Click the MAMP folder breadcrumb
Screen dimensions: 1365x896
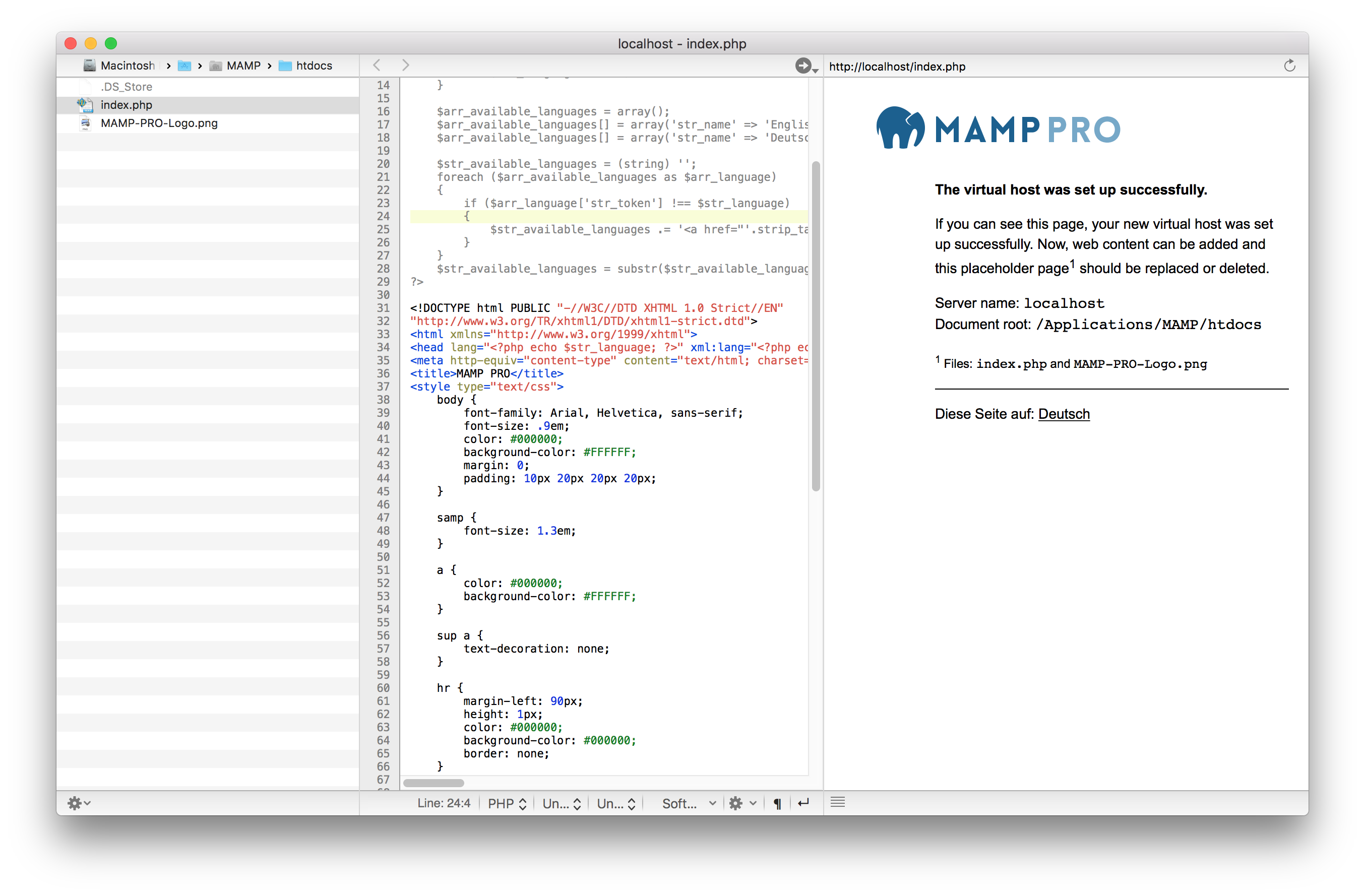pyautogui.click(x=235, y=66)
